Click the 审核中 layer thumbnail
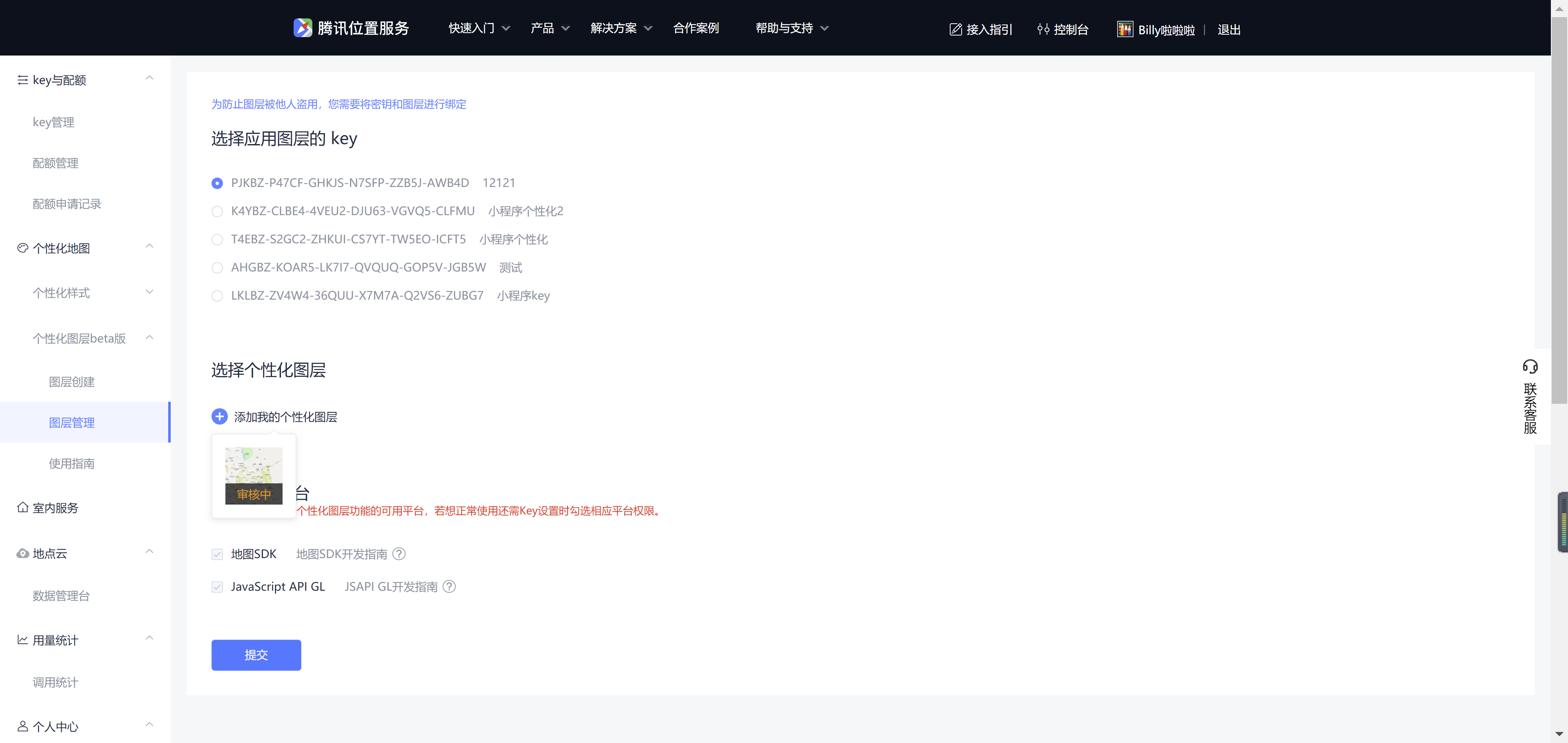The width and height of the screenshot is (1568, 743). (x=254, y=476)
